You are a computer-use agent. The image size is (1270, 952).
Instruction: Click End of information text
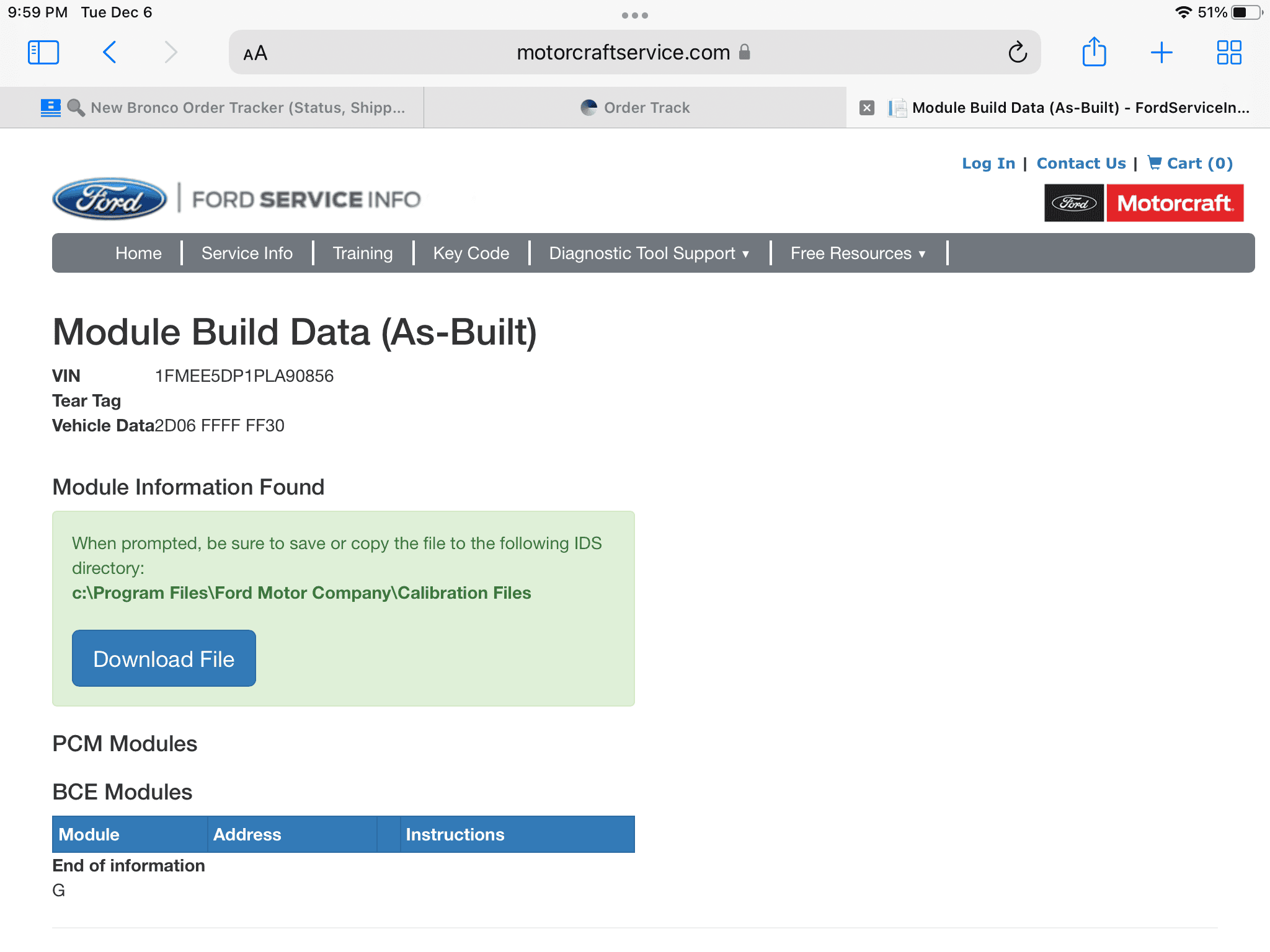[128, 865]
